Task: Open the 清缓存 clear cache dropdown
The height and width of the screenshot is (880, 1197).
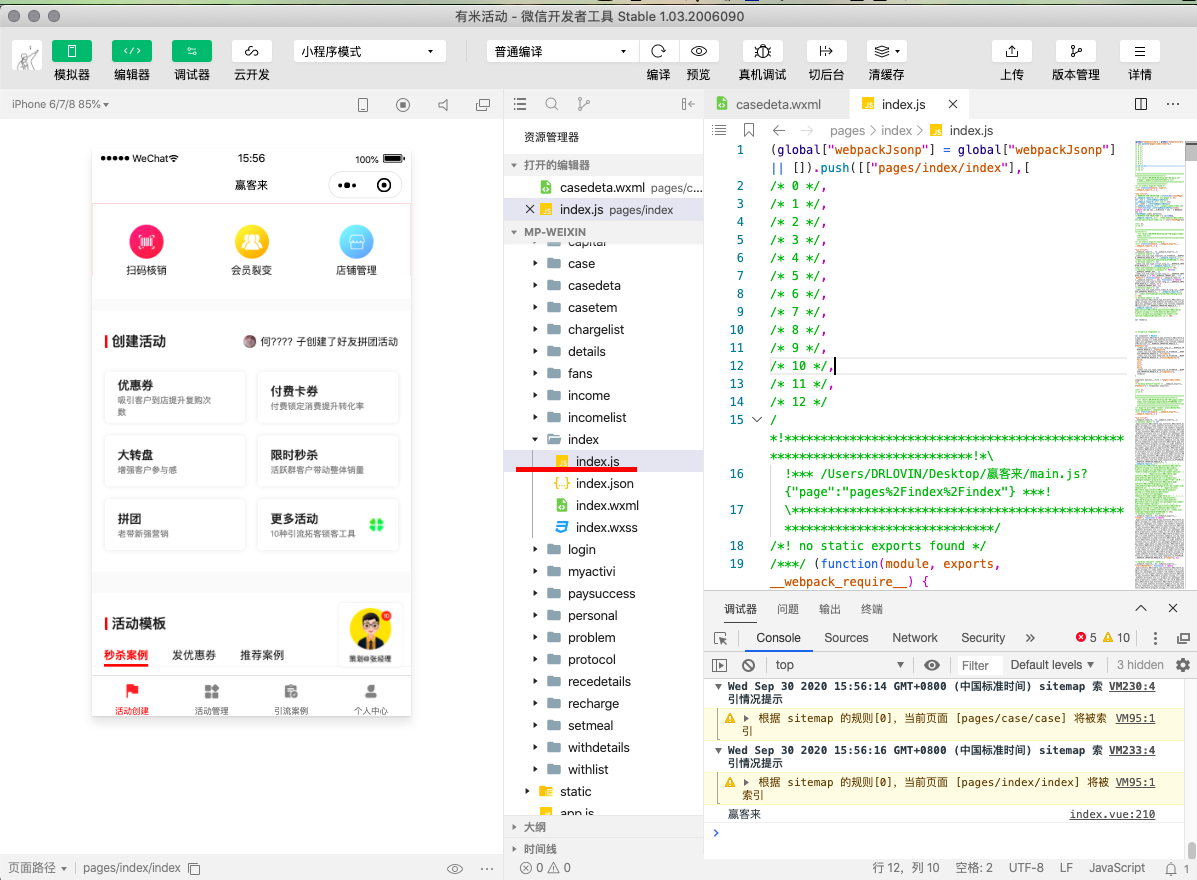Action: [x=886, y=51]
